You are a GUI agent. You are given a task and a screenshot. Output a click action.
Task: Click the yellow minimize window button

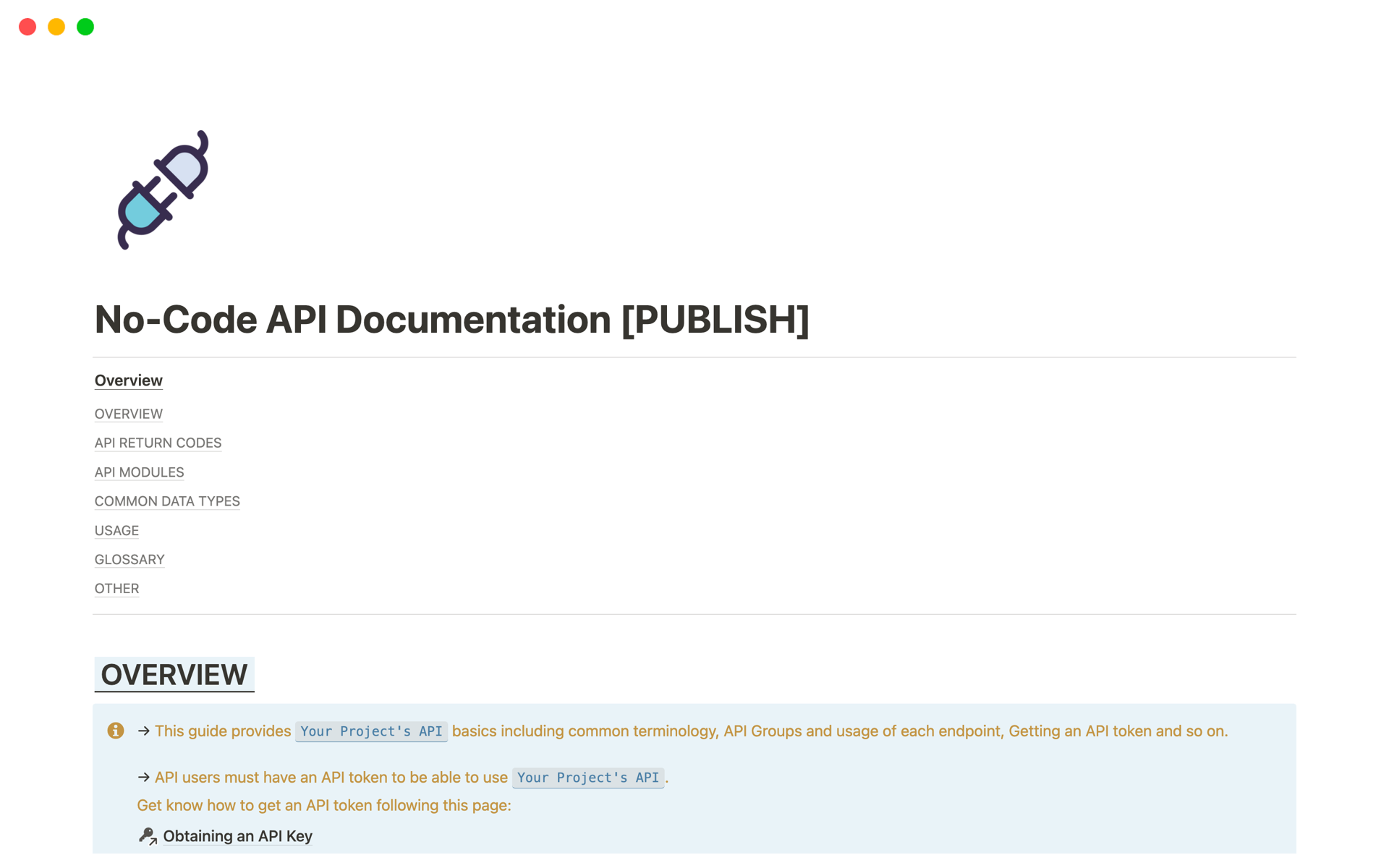(x=56, y=27)
